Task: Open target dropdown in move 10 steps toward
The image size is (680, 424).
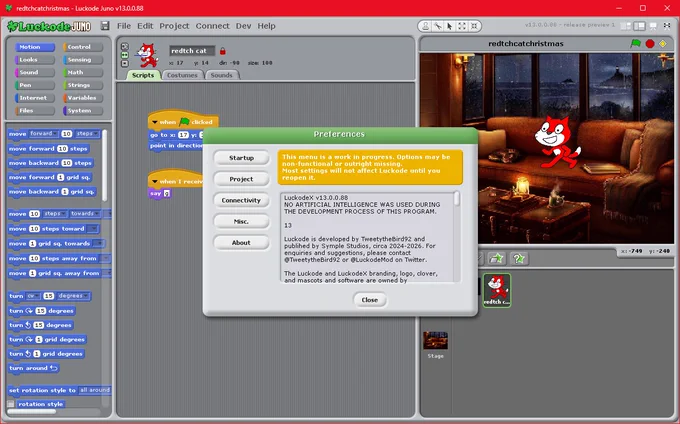Action: (92, 228)
